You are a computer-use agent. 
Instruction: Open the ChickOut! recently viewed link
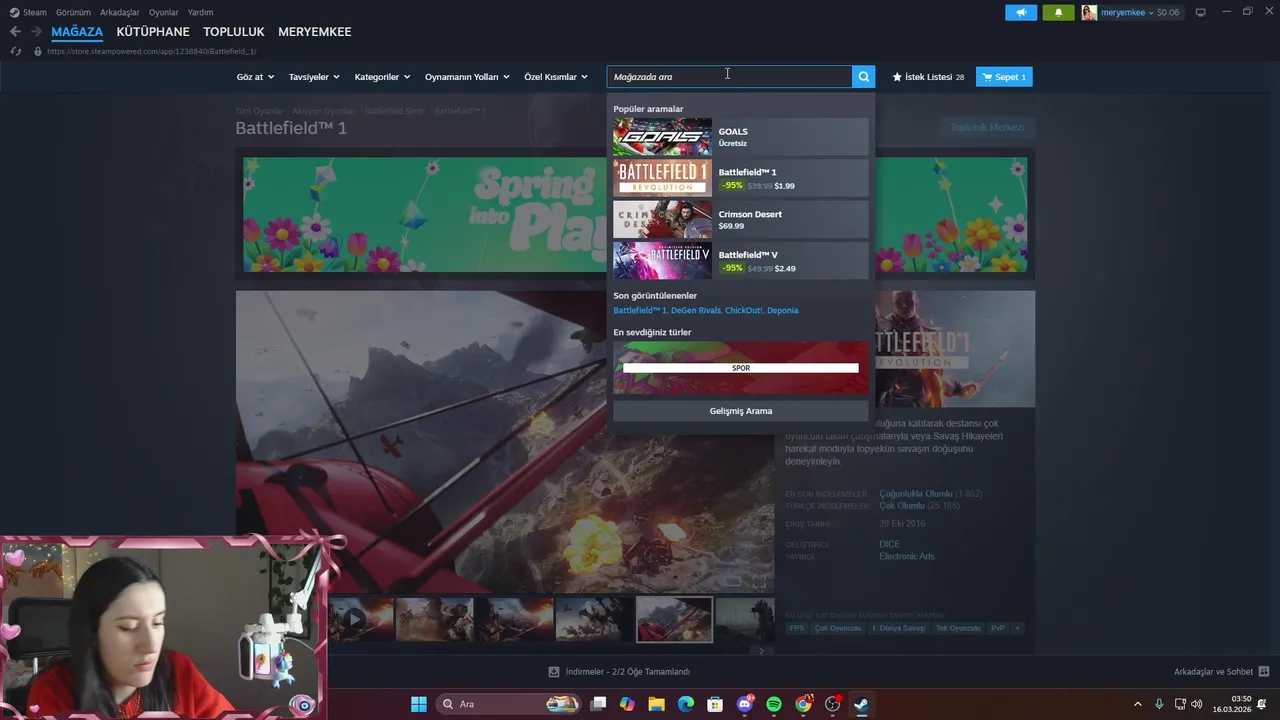[x=744, y=310]
